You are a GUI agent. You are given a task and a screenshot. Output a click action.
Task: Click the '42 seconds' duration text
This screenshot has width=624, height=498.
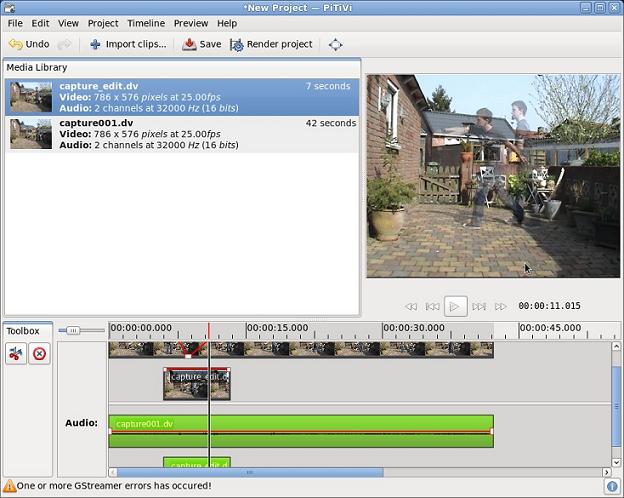(x=331, y=123)
